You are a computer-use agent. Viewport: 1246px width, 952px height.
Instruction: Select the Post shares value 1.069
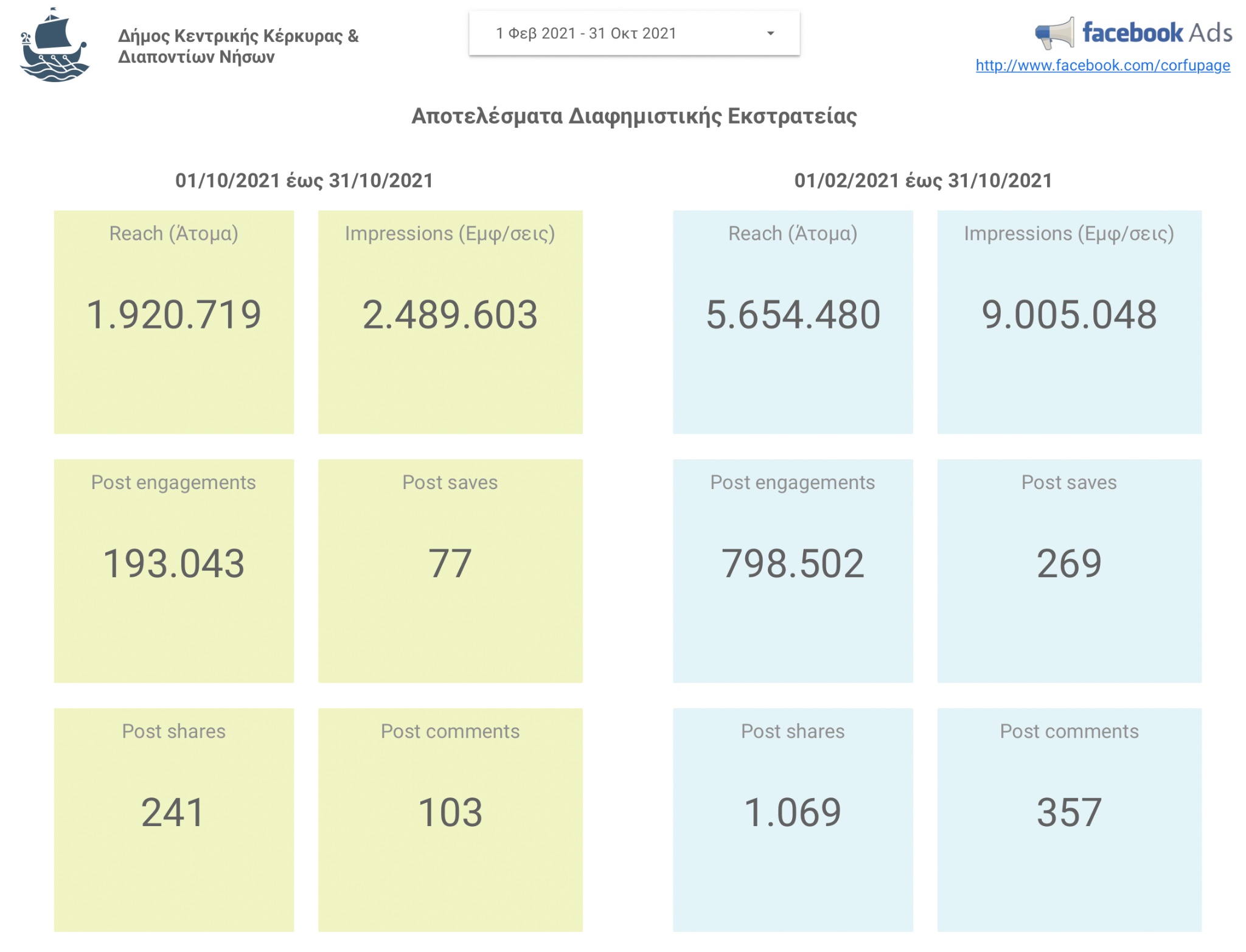pos(793,812)
